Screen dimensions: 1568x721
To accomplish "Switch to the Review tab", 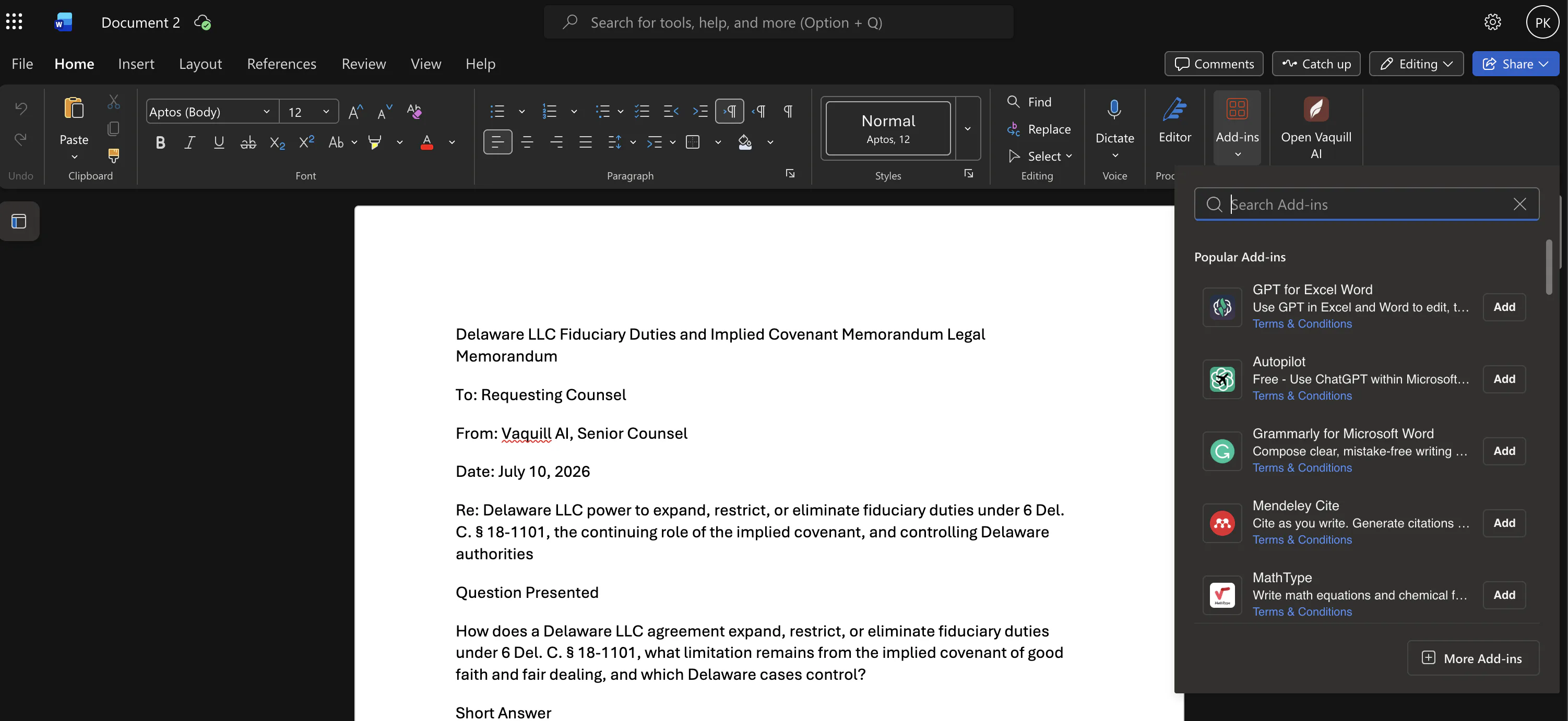I will (364, 64).
